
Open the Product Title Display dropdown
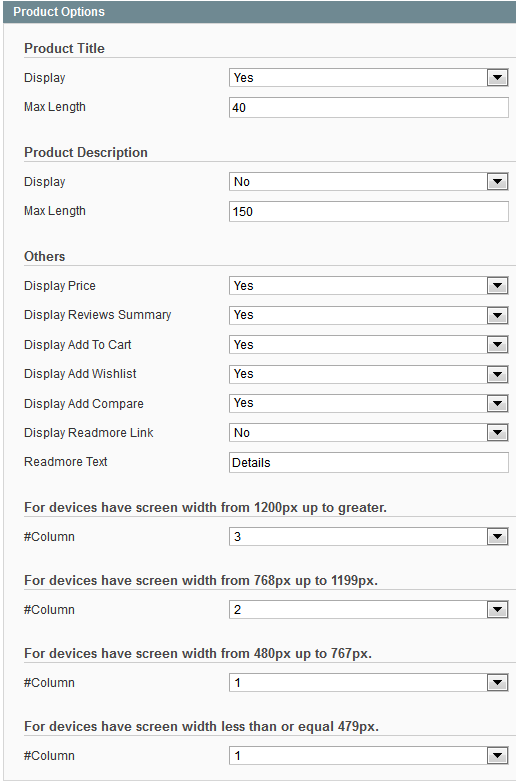369,78
